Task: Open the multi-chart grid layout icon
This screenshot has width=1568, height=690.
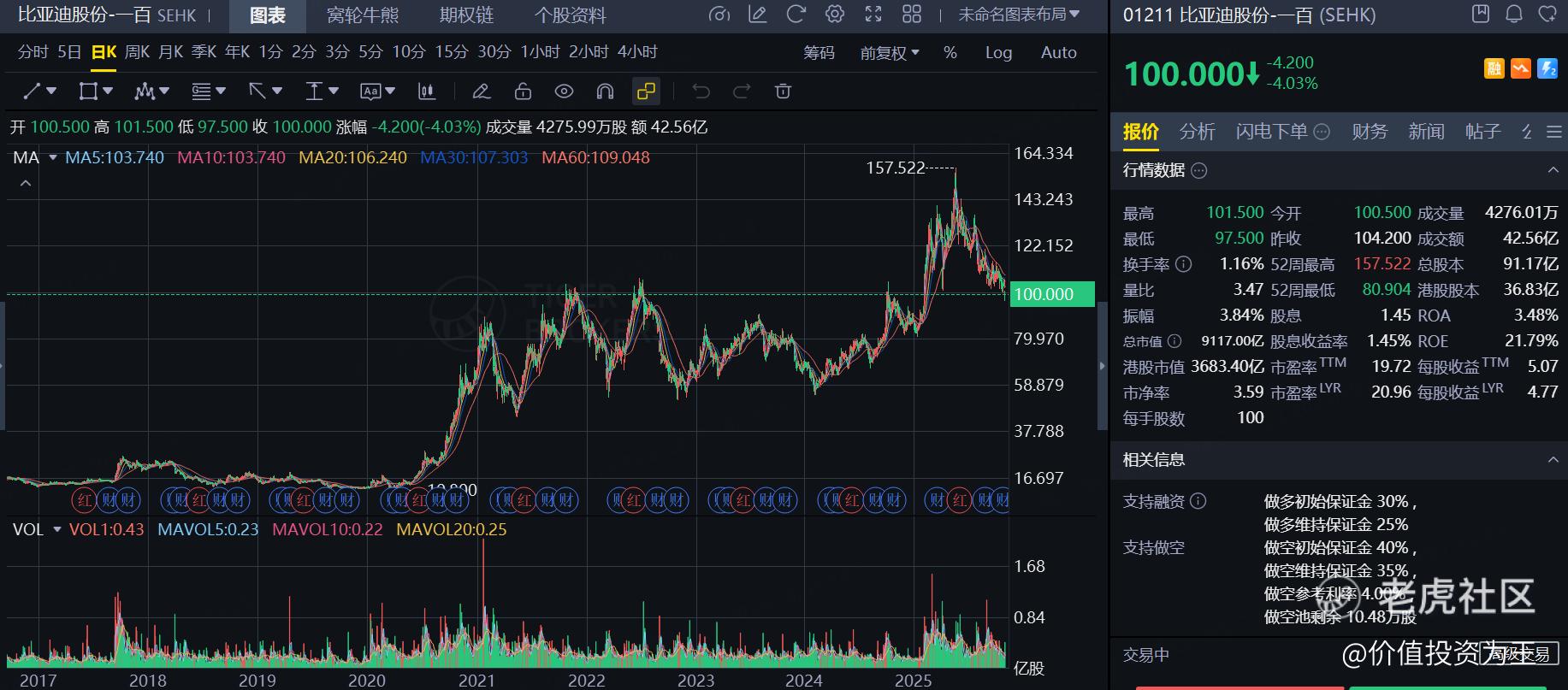Action: [912, 15]
